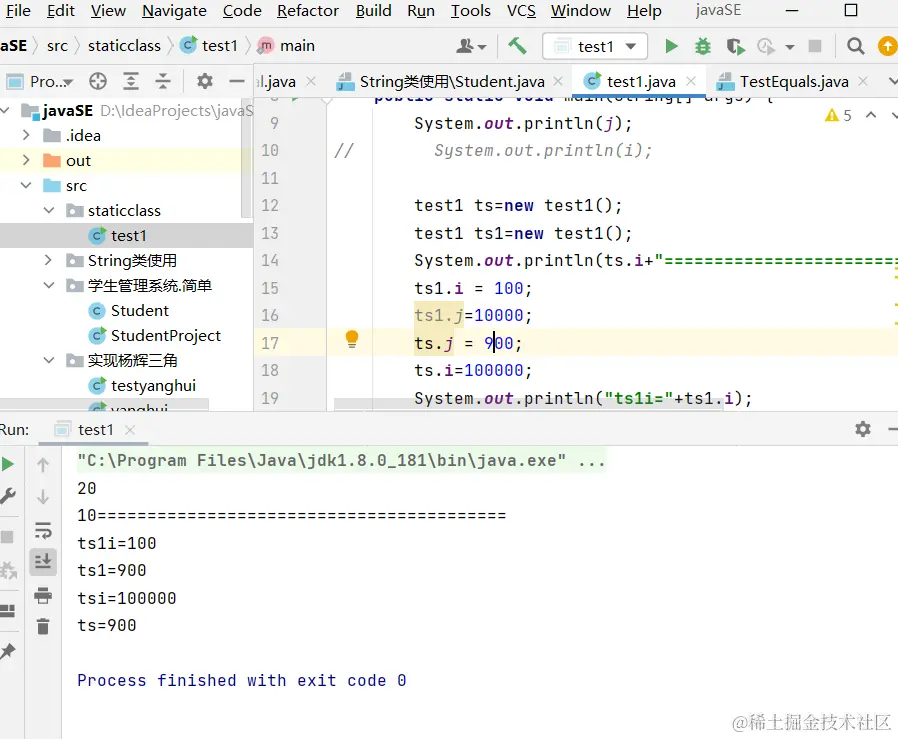Image resolution: width=898 pixels, height=739 pixels.
Task: Expand the String类使用 package
Action: point(49,260)
